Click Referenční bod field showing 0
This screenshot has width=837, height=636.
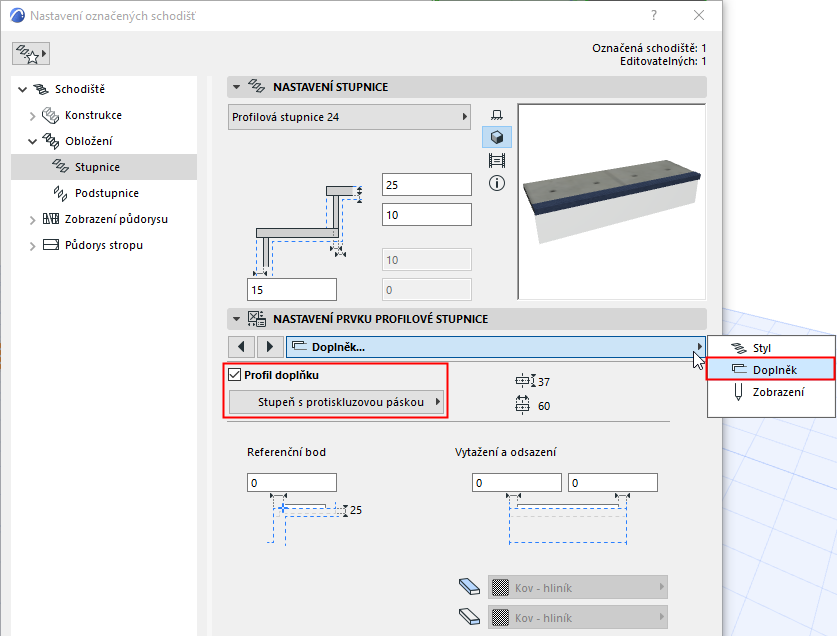pos(291,482)
